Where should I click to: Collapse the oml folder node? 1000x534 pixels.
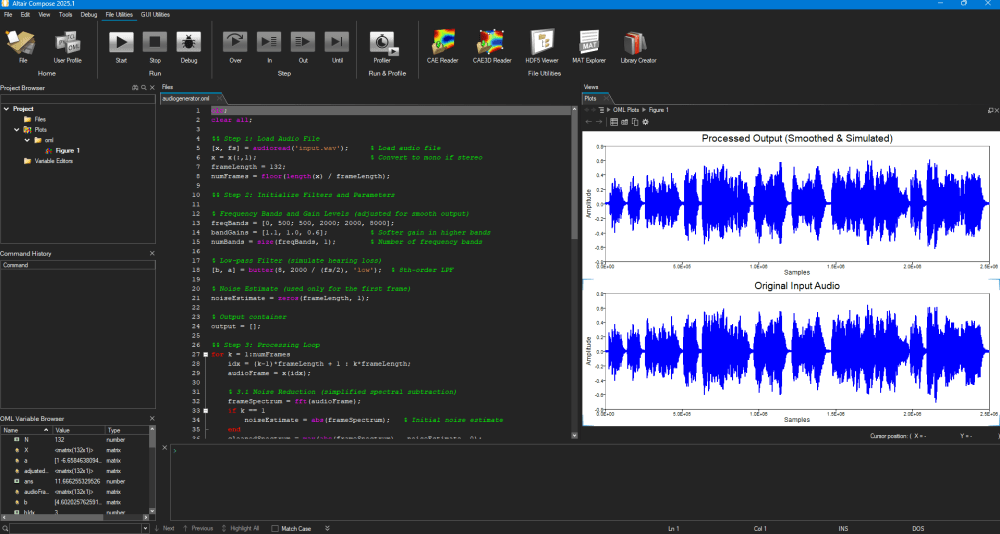pos(27,140)
